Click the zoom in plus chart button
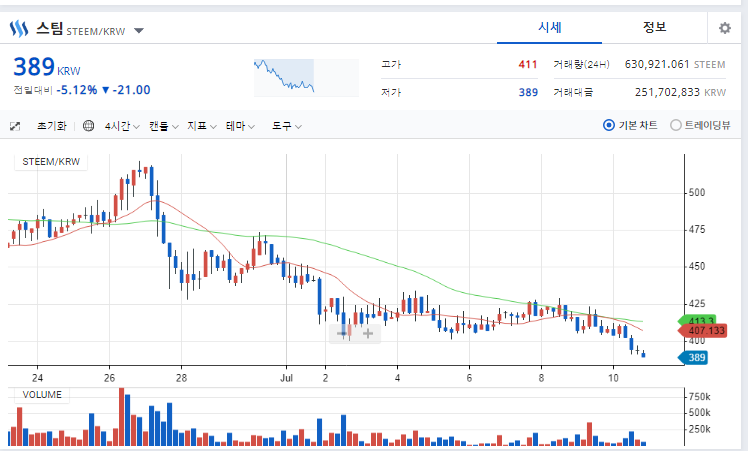748x451 pixels. [x=368, y=333]
